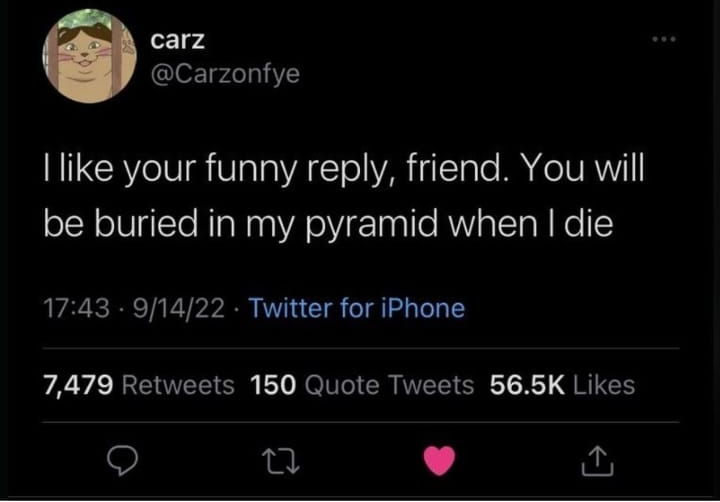
Task: Click the word "Retweets" label
Action: [x=178, y=385]
